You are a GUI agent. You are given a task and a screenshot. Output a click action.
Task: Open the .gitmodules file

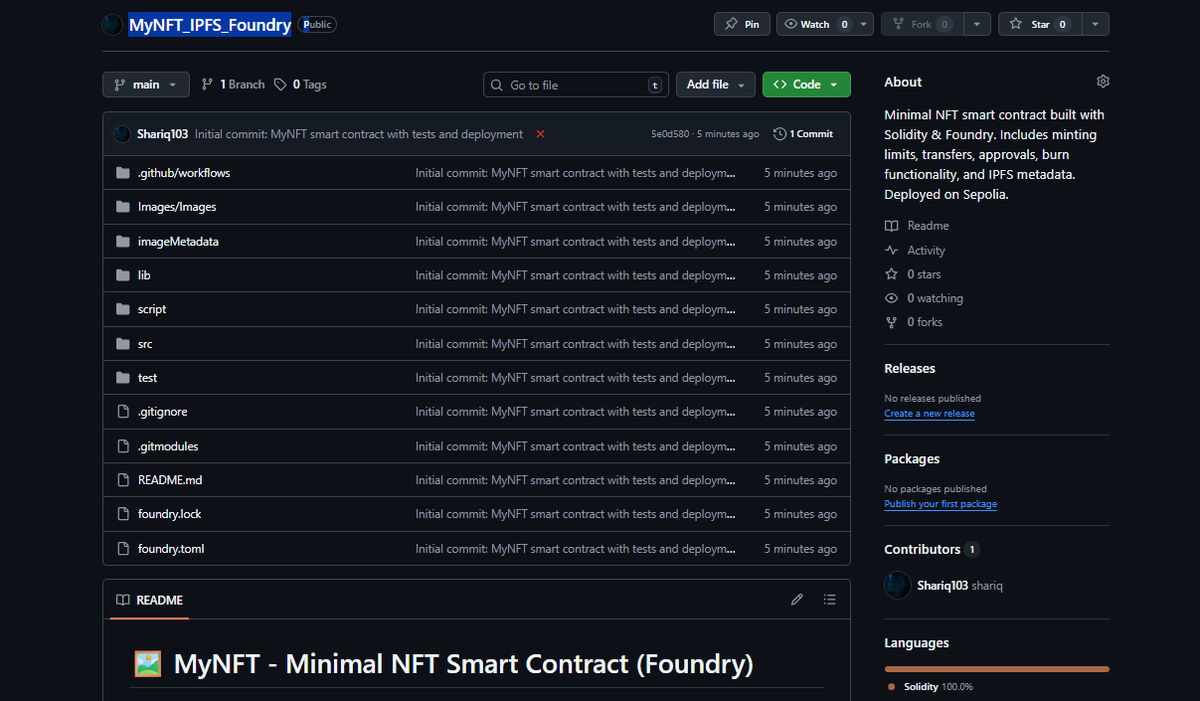click(x=168, y=446)
